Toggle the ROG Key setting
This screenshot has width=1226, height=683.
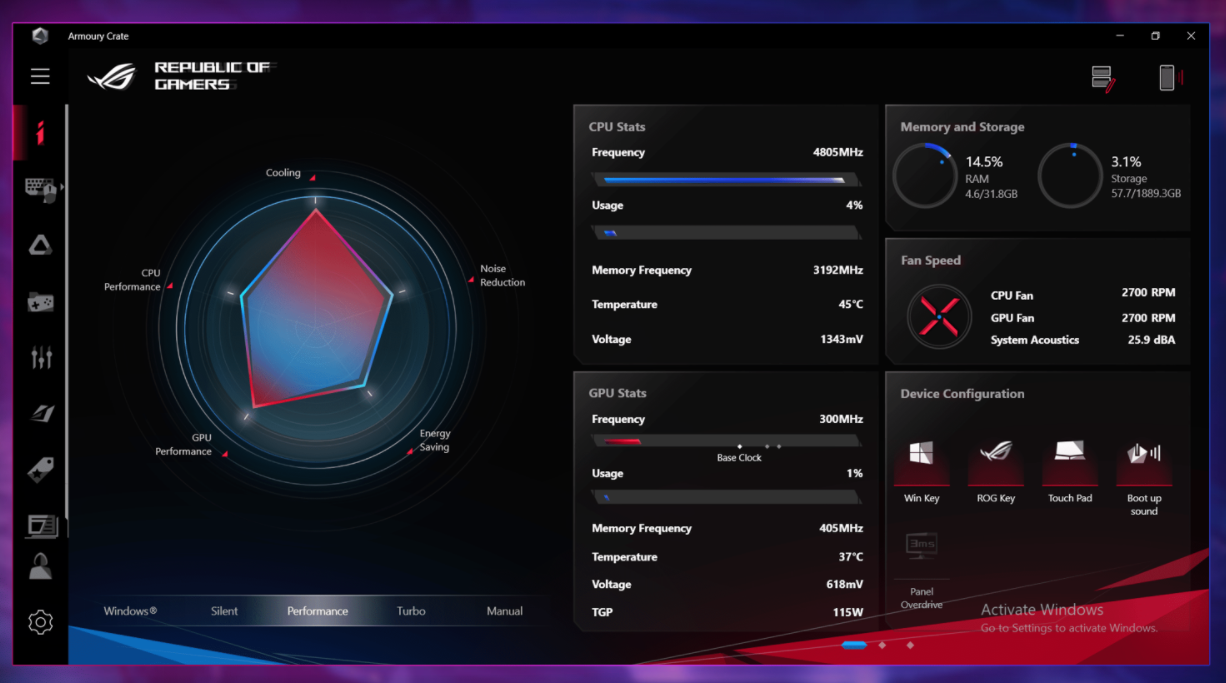tap(996, 469)
